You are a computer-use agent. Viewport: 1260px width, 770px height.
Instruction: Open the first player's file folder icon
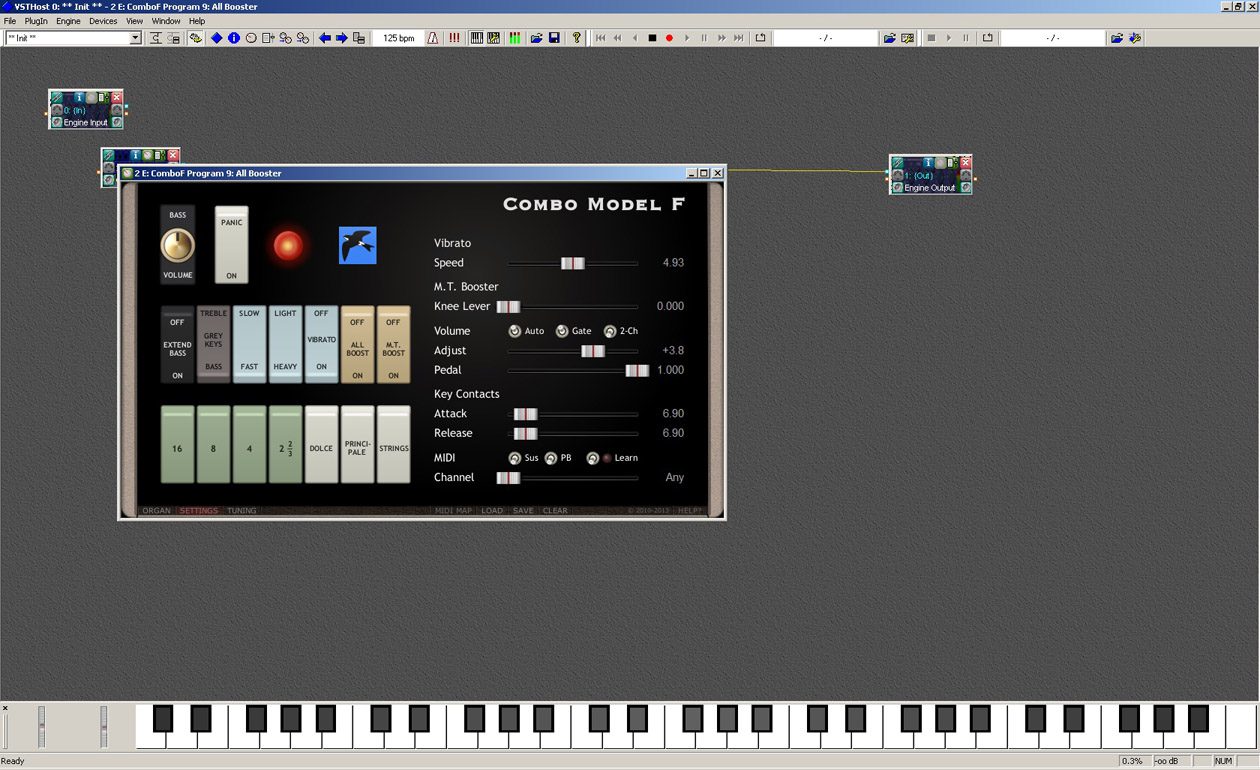tap(889, 38)
